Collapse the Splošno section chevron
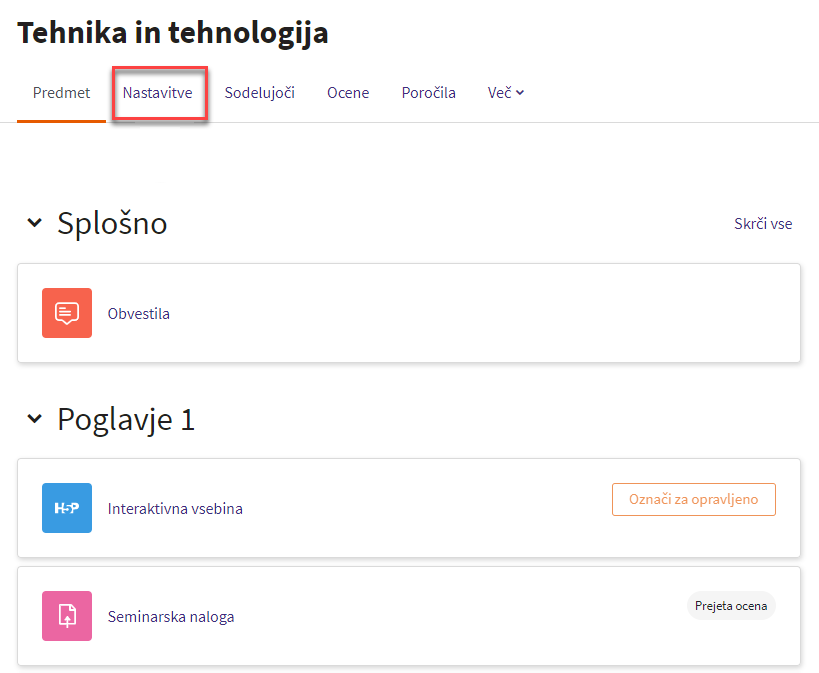The width and height of the screenshot is (819, 673). pyautogui.click(x=34, y=223)
